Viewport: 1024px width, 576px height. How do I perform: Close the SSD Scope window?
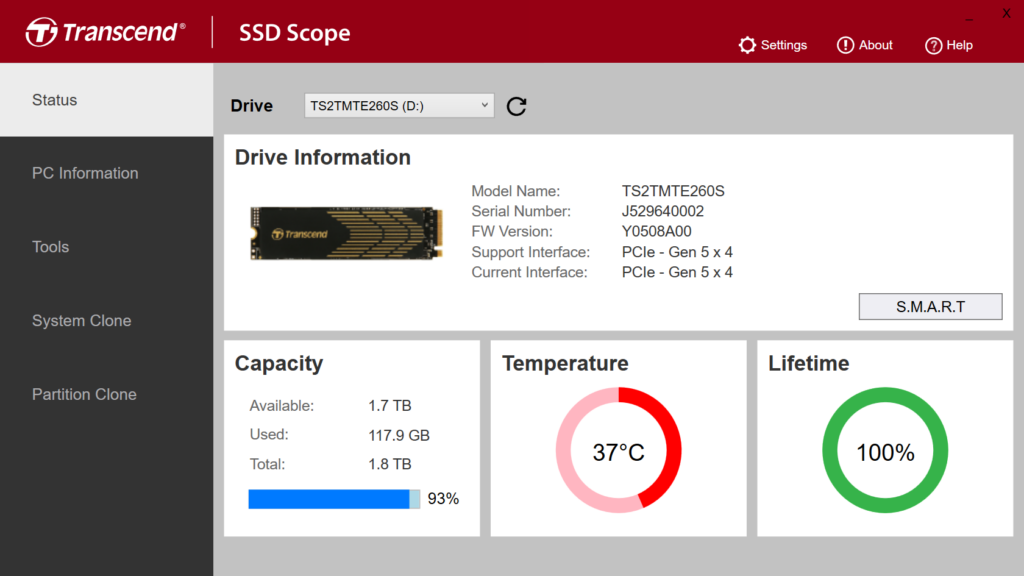[x=1006, y=13]
